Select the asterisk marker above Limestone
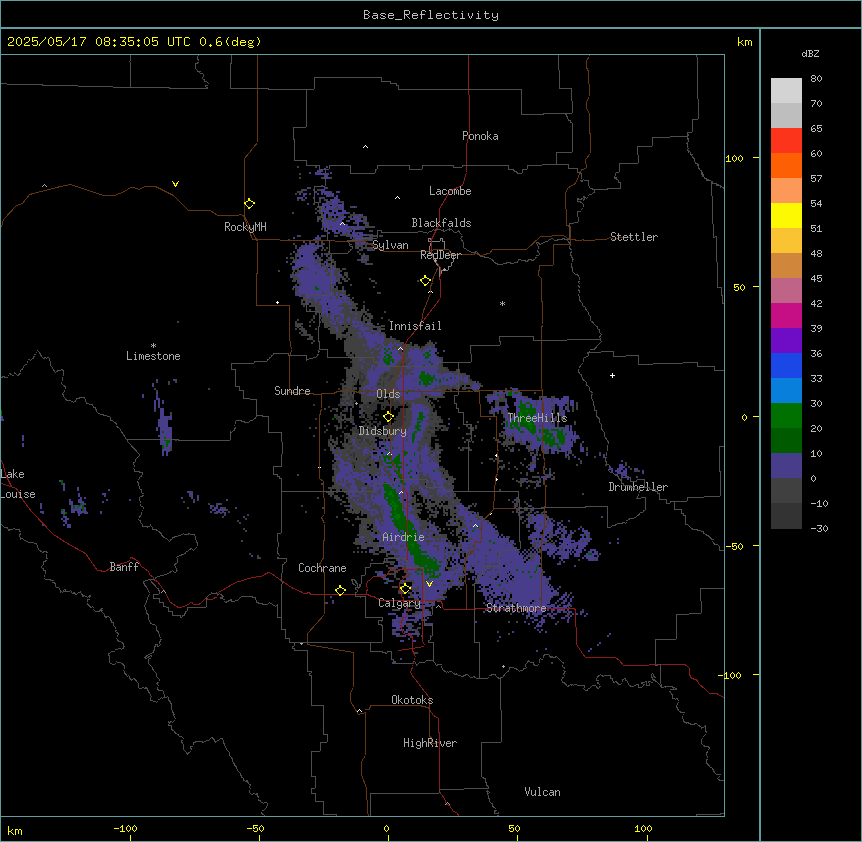 (153, 346)
